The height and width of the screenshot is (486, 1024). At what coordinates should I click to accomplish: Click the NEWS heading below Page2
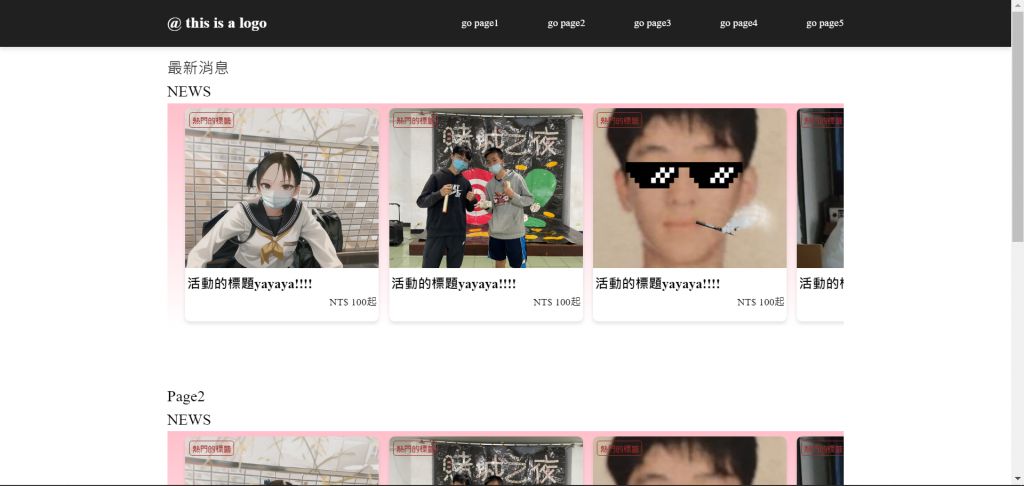189,420
